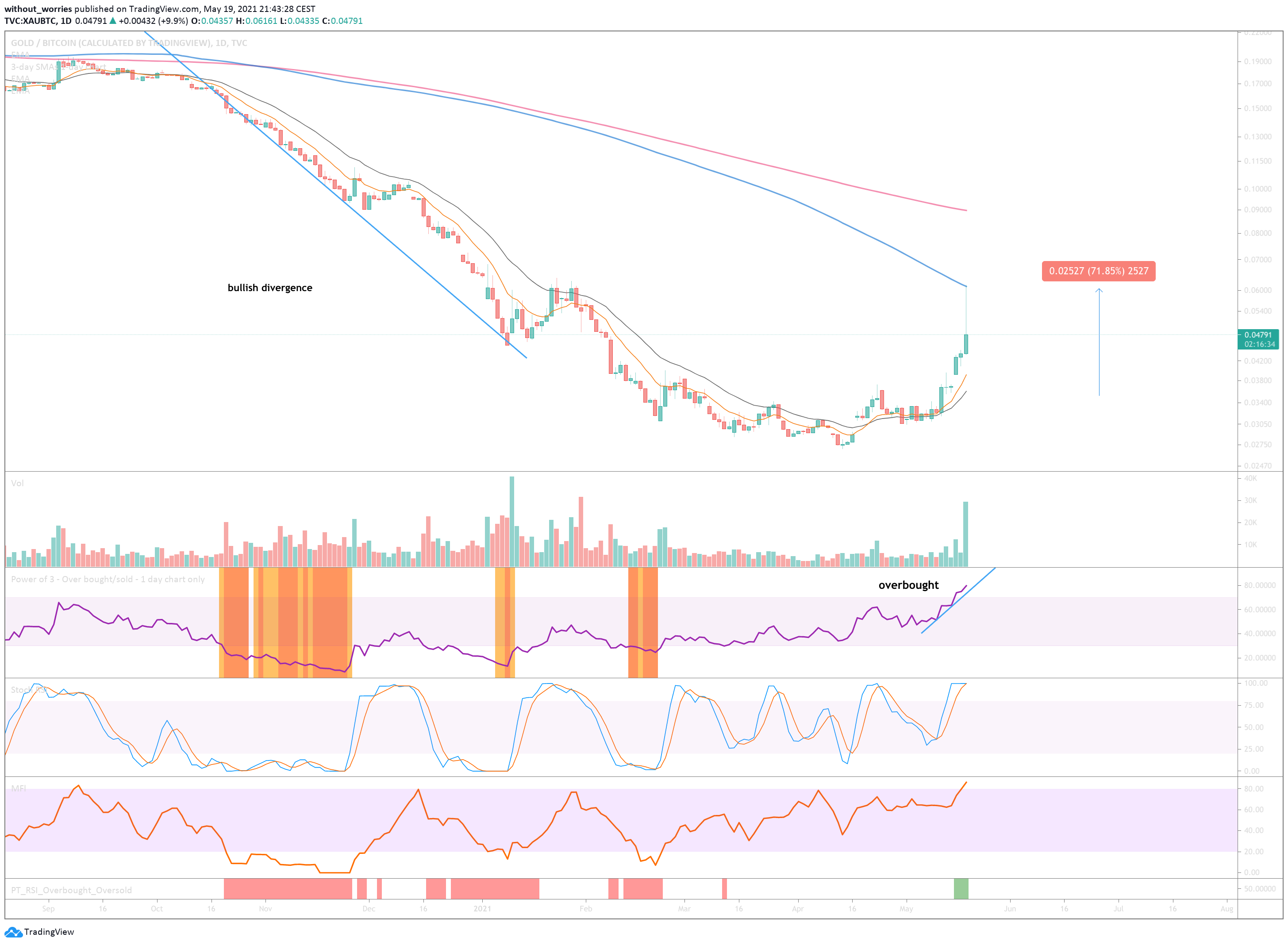Click the 2021 label on time axis
The width and height of the screenshot is (1288, 945).
(482, 908)
